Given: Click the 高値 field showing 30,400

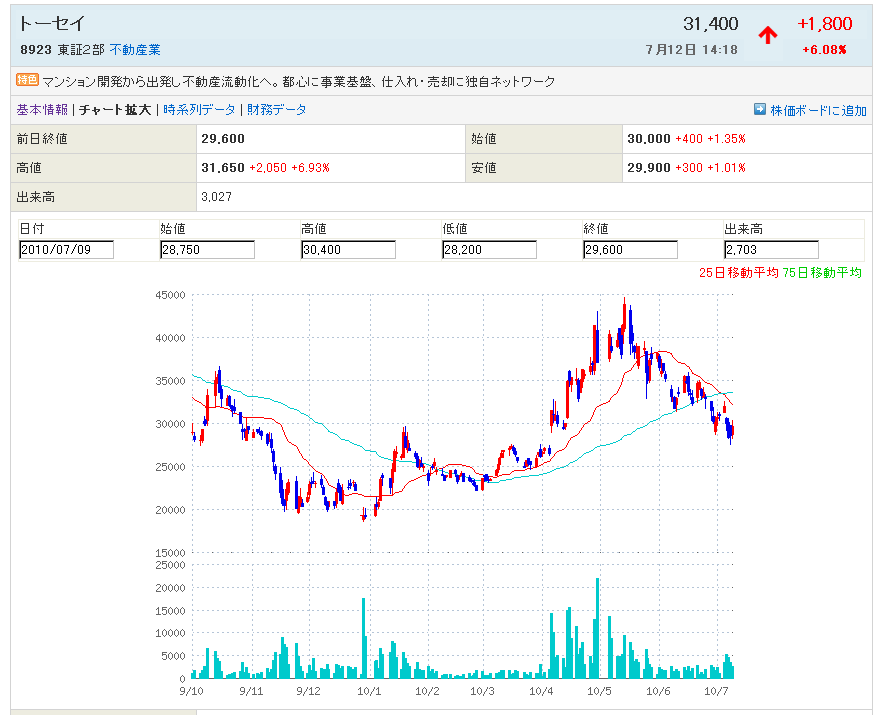Looking at the screenshot, I should click(348, 250).
